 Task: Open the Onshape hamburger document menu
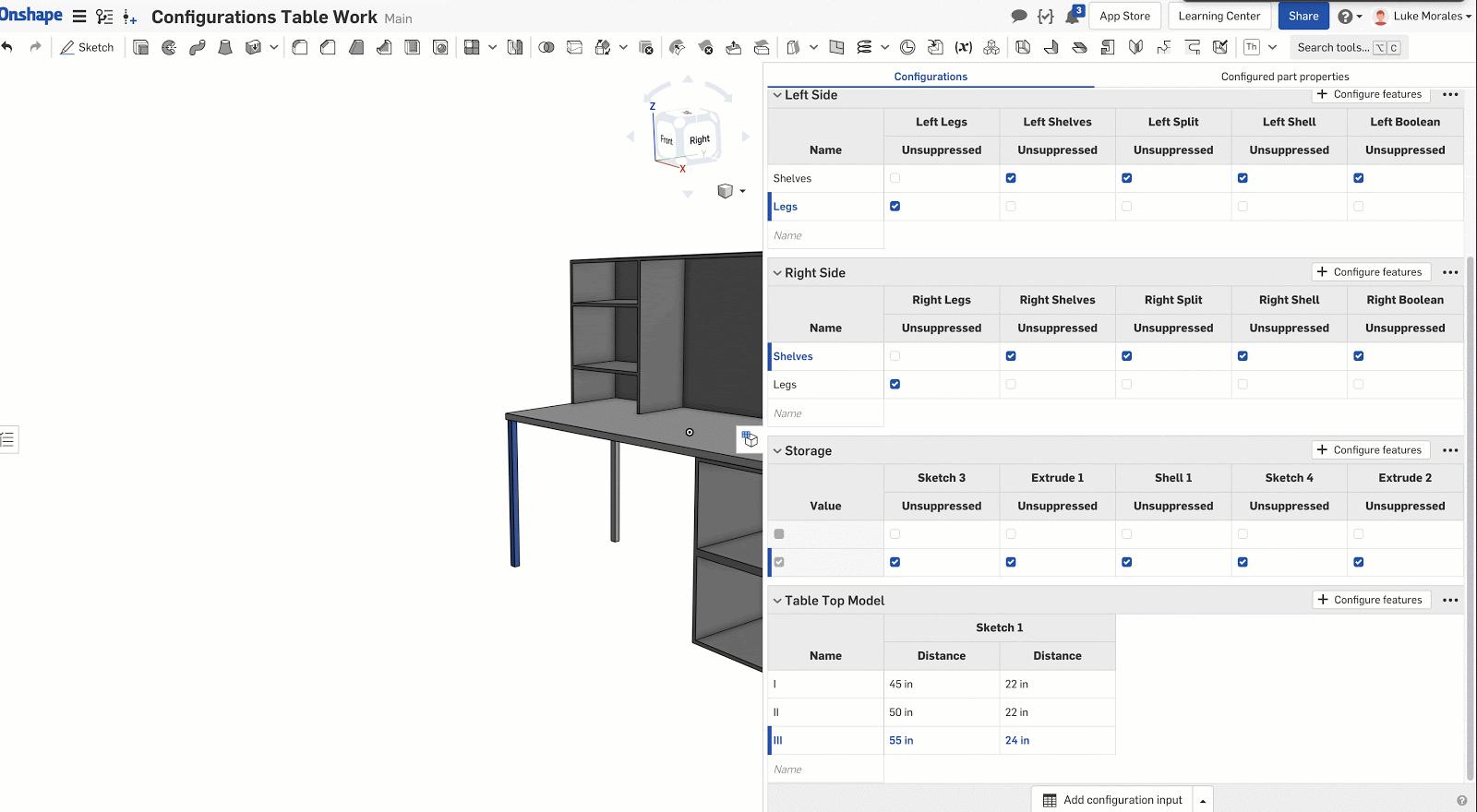click(x=79, y=17)
